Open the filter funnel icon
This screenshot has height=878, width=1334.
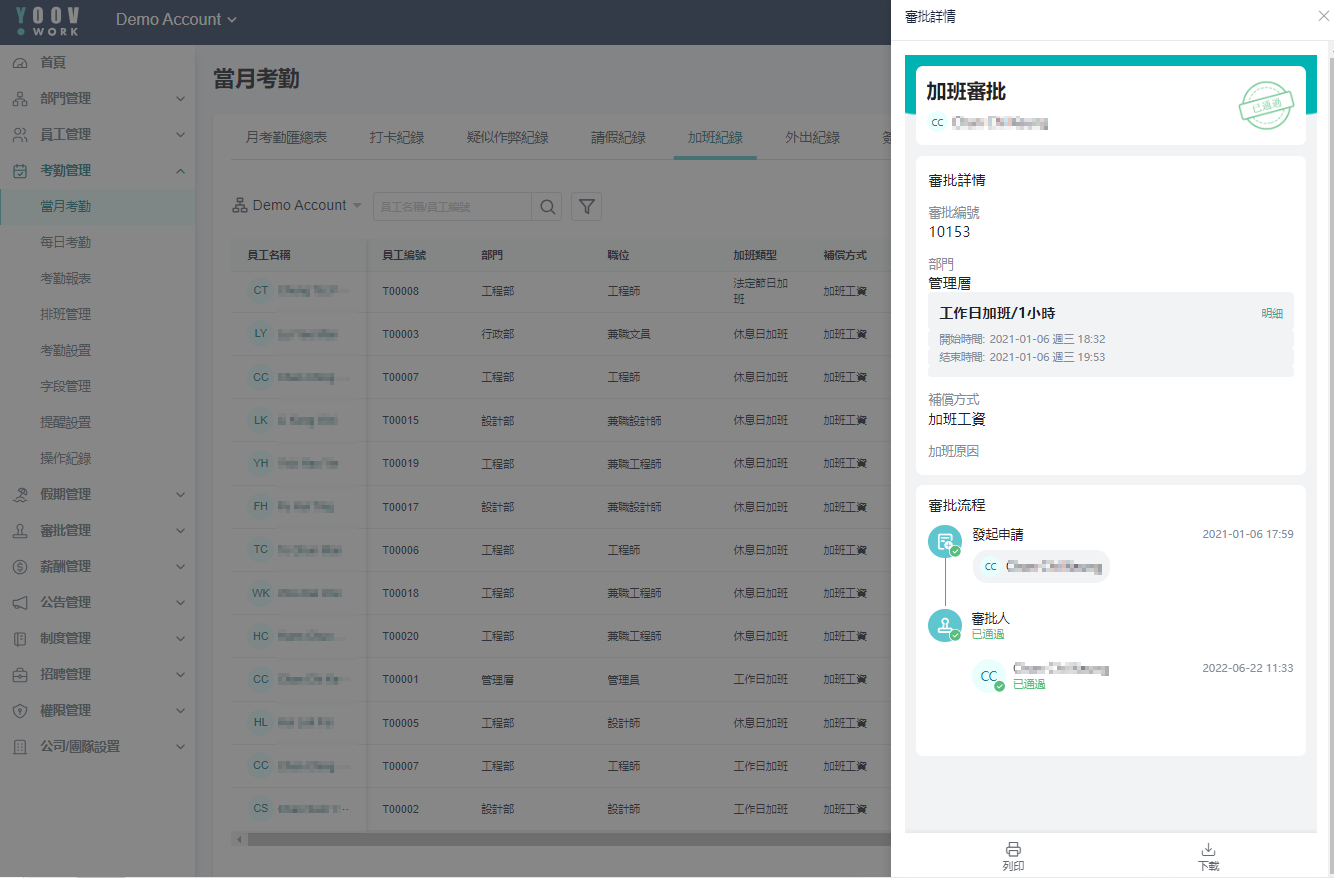pyautogui.click(x=587, y=207)
